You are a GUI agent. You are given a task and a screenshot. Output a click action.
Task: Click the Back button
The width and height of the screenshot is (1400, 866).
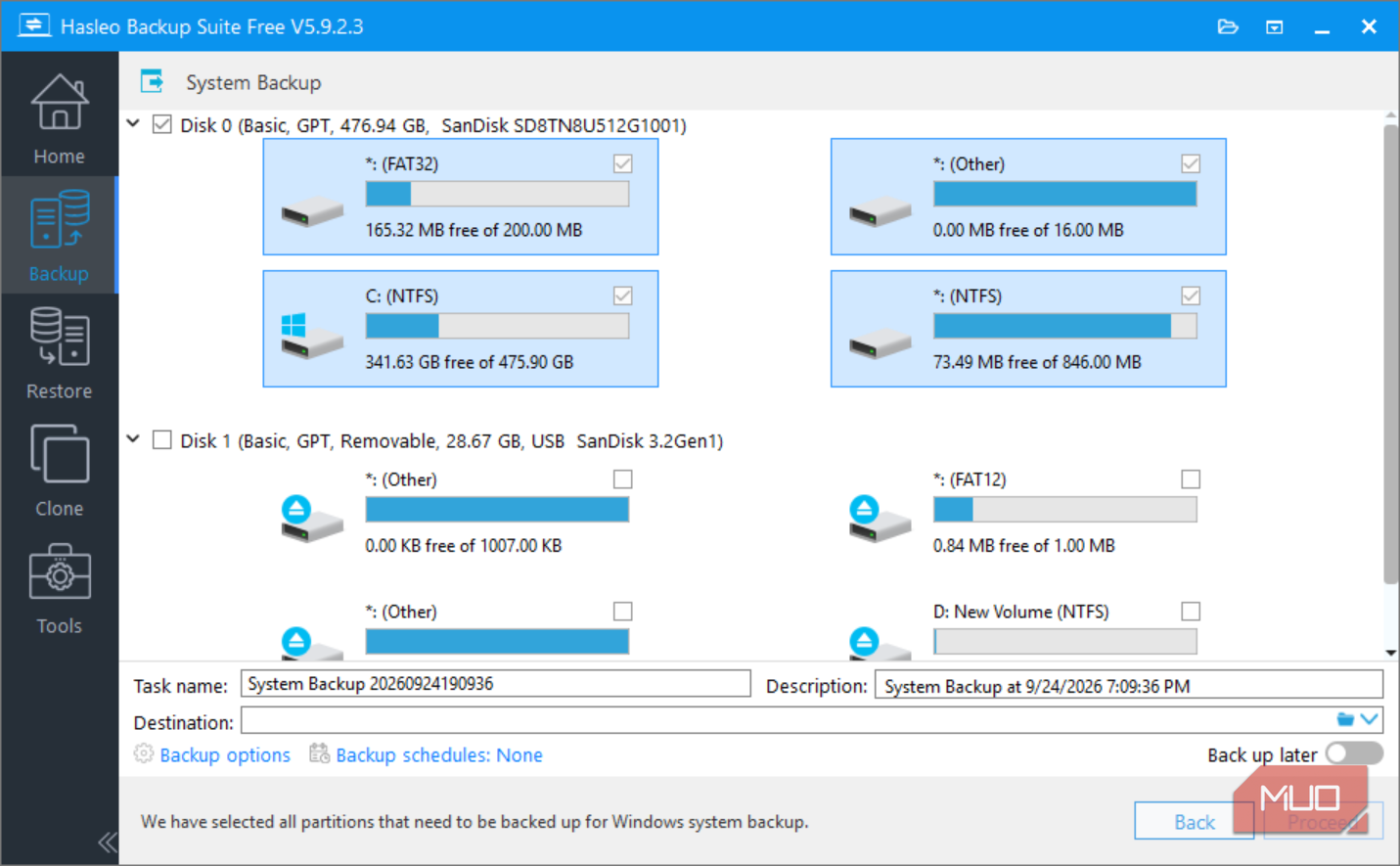point(1194,822)
